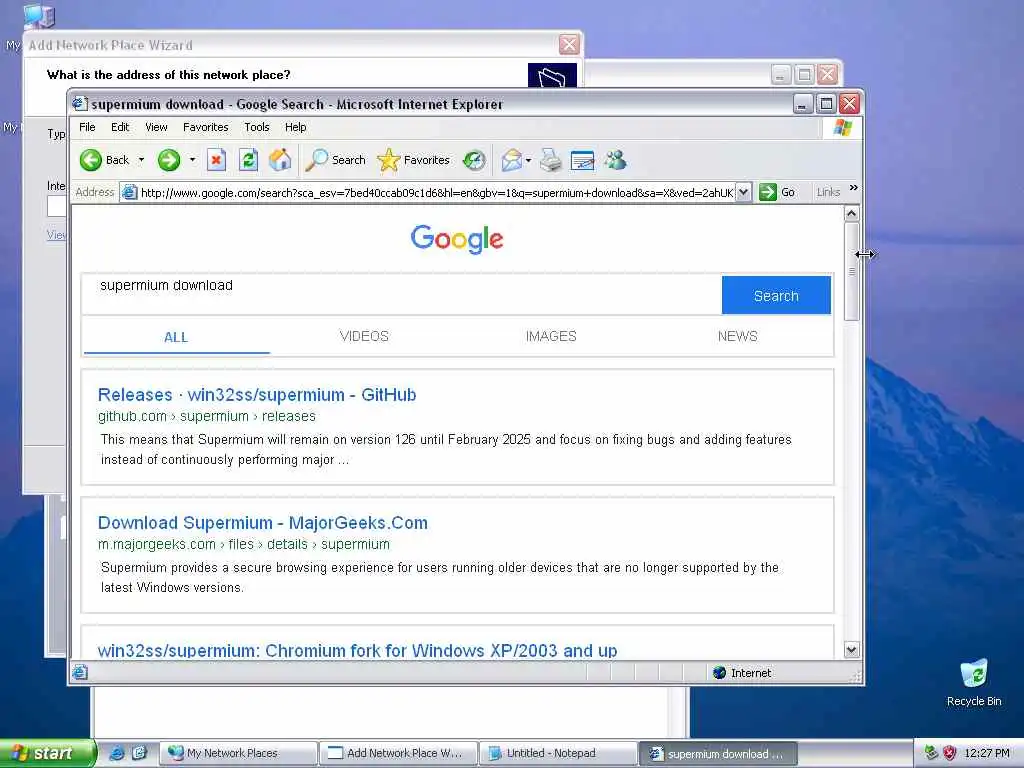Open the Edit menu
This screenshot has width=1024, height=768.
point(120,127)
